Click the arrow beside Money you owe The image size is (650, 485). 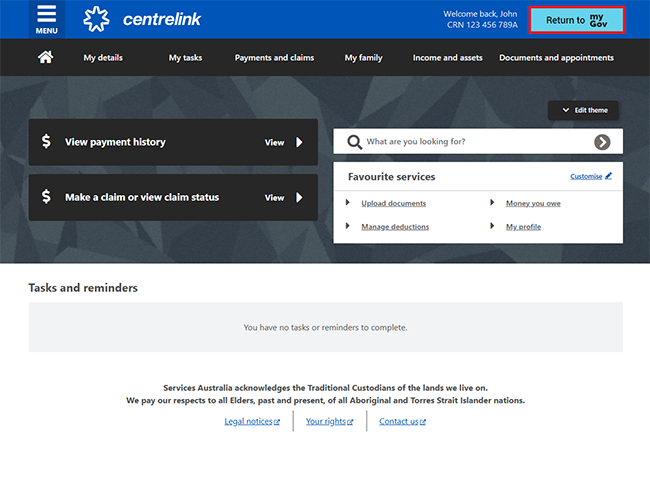[x=492, y=203]
